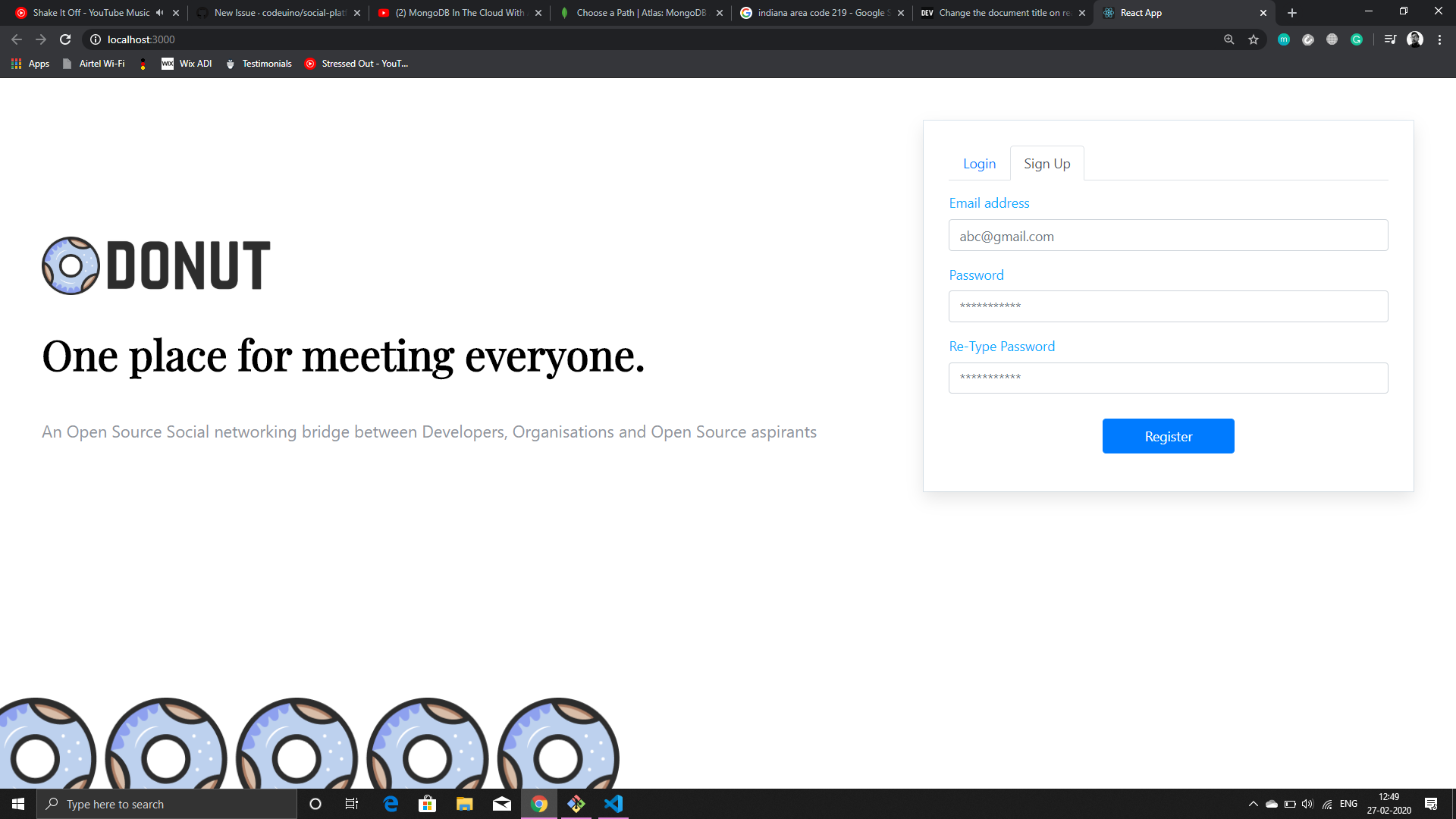The height and width of the screenshot is (819, 1456).
Task: Mute the Shake It Off tab audio
Action: (159, 13)
